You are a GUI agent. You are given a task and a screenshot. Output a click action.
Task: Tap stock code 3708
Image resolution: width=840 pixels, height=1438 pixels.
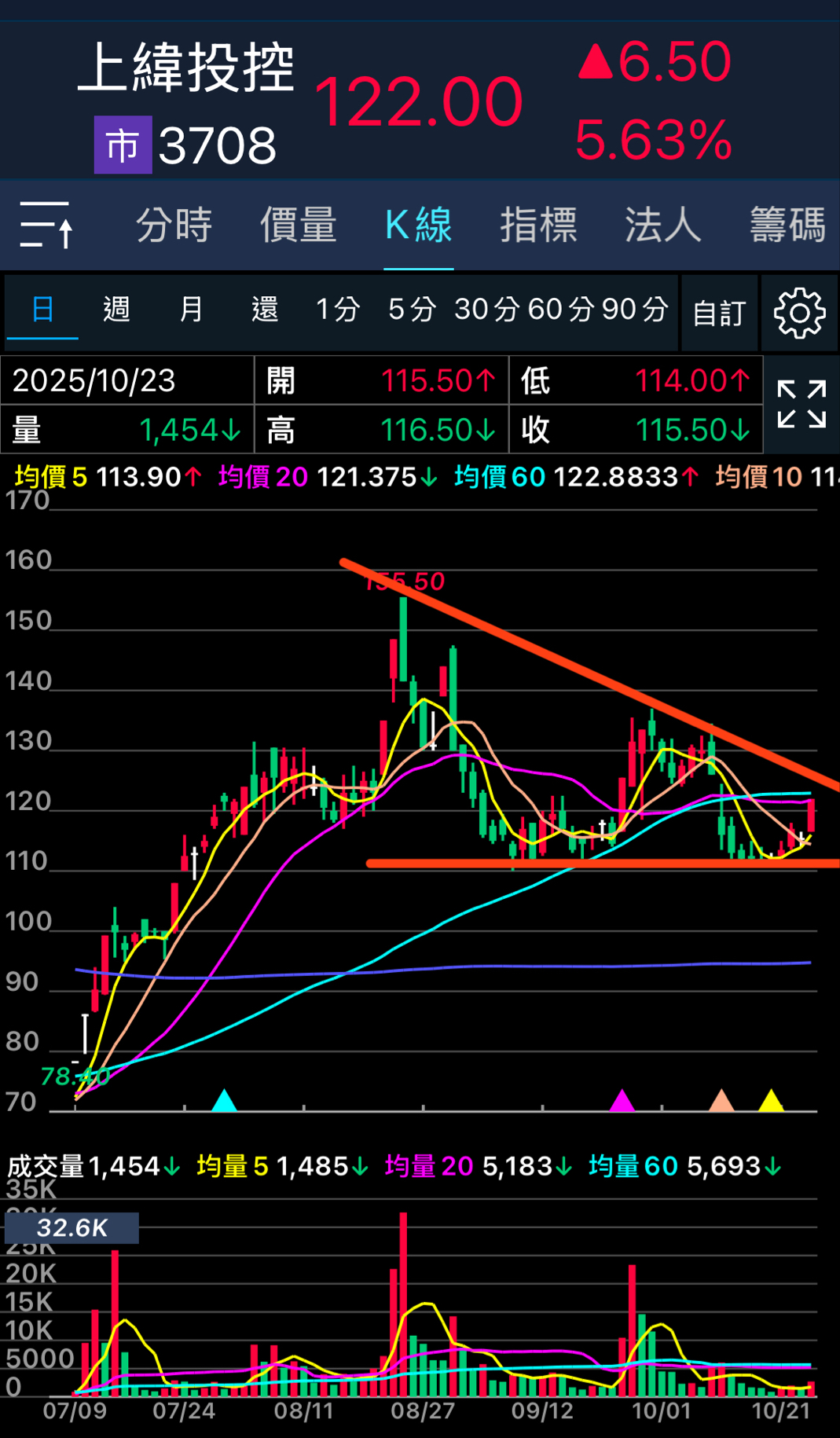pyautogui.click(x=218, y=145)
